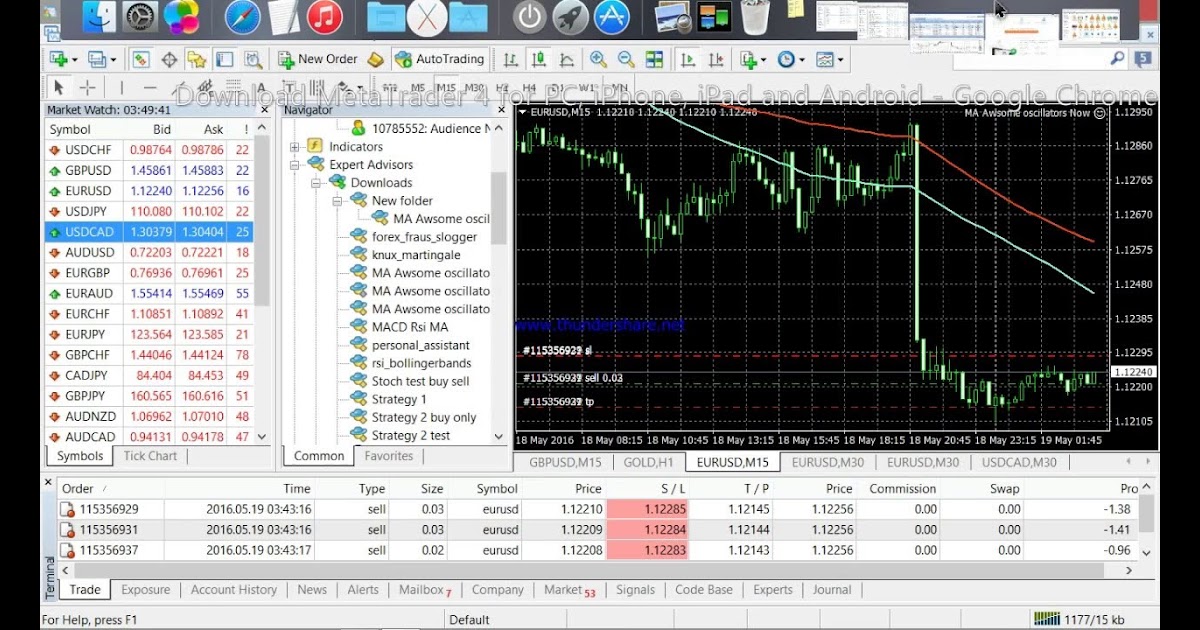The image size is (1200, 630).
Task: Open MetaEditor via the yellow book icon
Action: (x=375, y=59)
